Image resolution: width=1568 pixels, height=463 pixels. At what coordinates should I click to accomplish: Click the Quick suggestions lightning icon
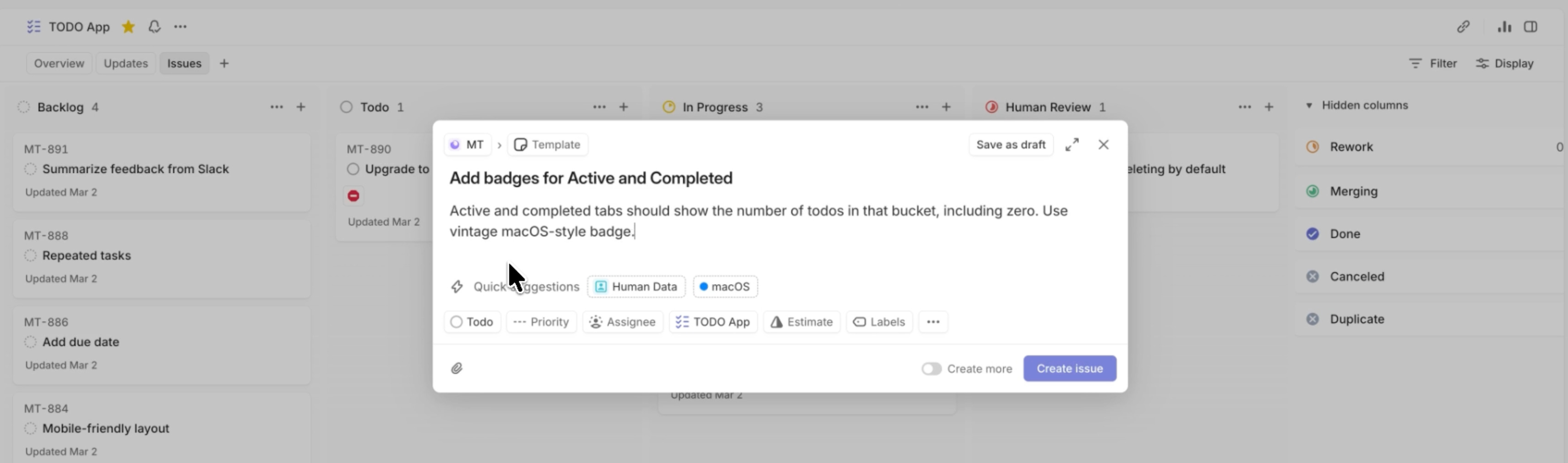click(x=457, y=286)
